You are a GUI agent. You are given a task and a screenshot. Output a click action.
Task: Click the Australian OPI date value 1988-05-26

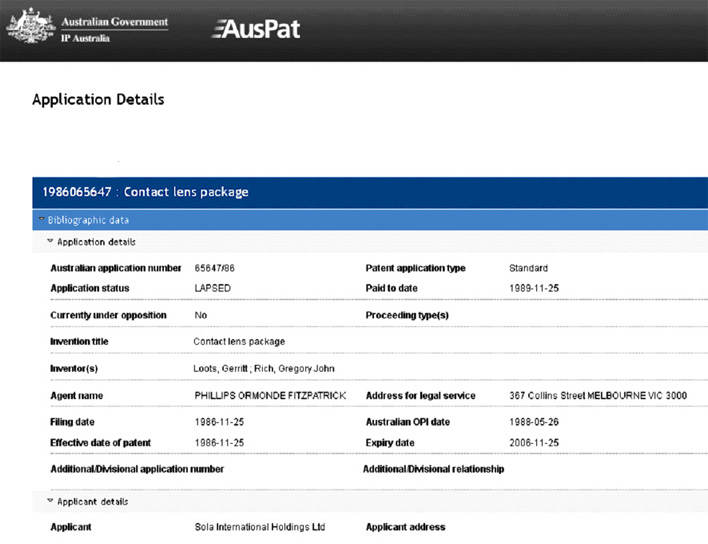(x=534, y=422)
